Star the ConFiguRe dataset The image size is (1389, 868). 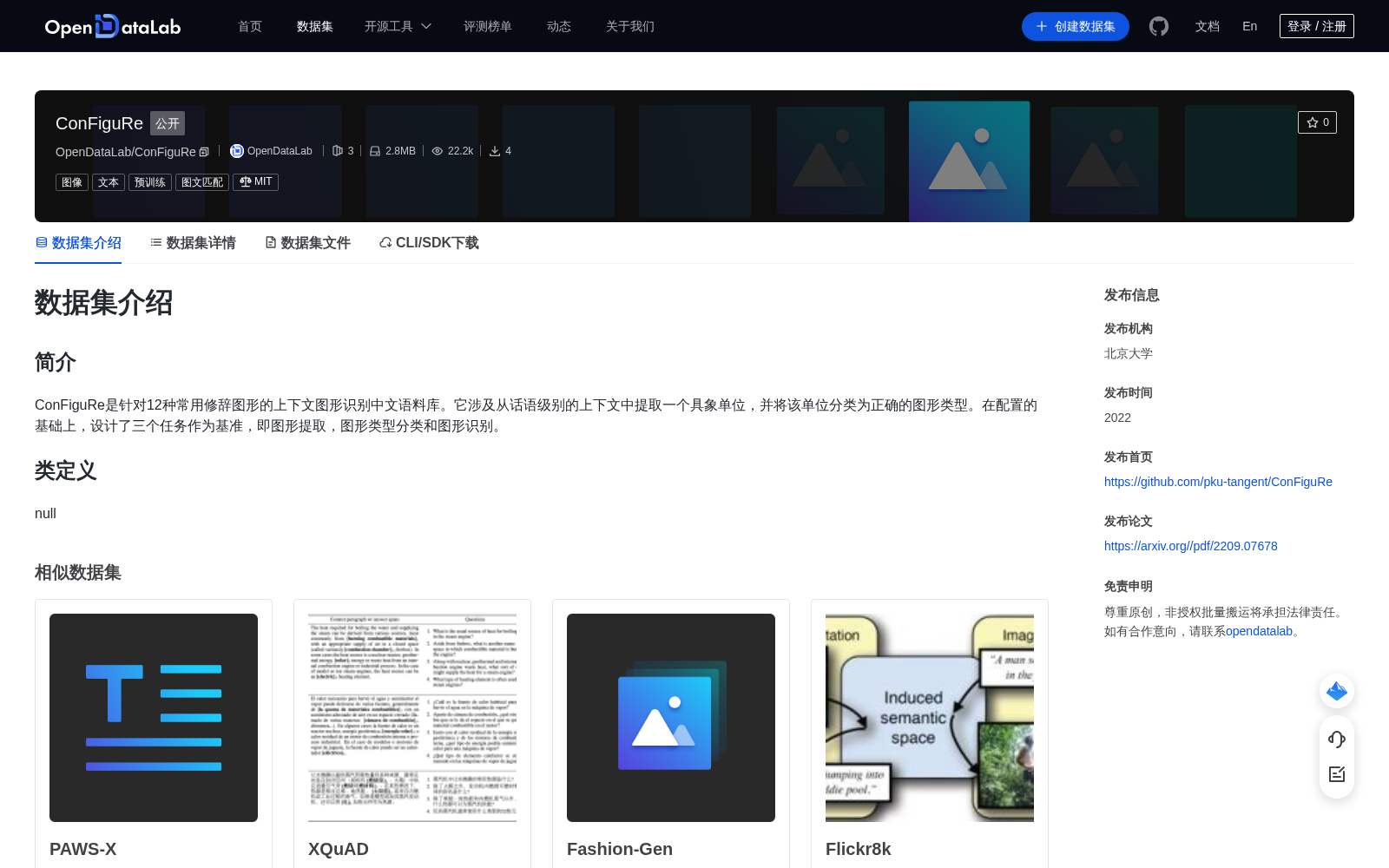tap(1317, 122)
